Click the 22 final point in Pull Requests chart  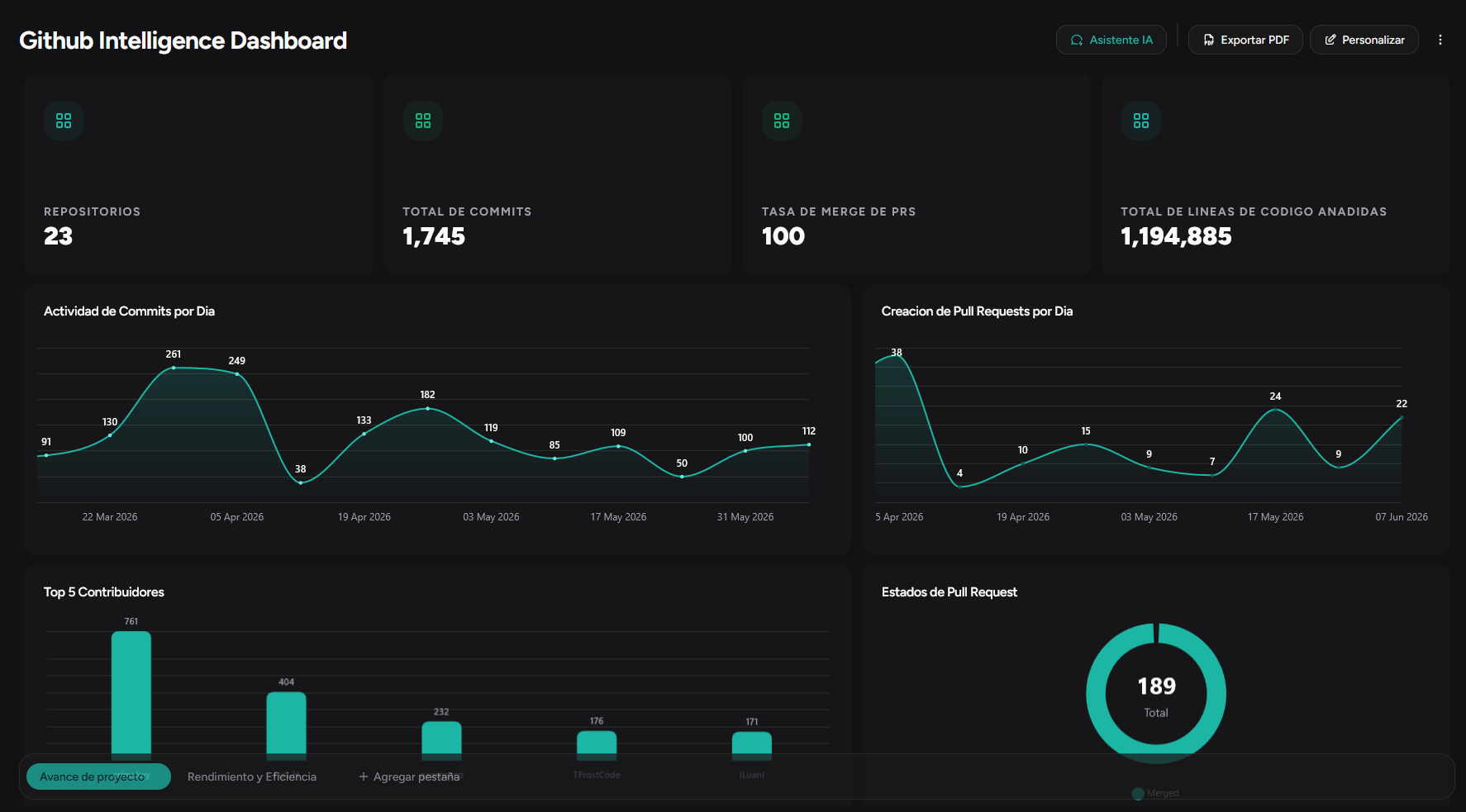click(x=1402, y=417)
